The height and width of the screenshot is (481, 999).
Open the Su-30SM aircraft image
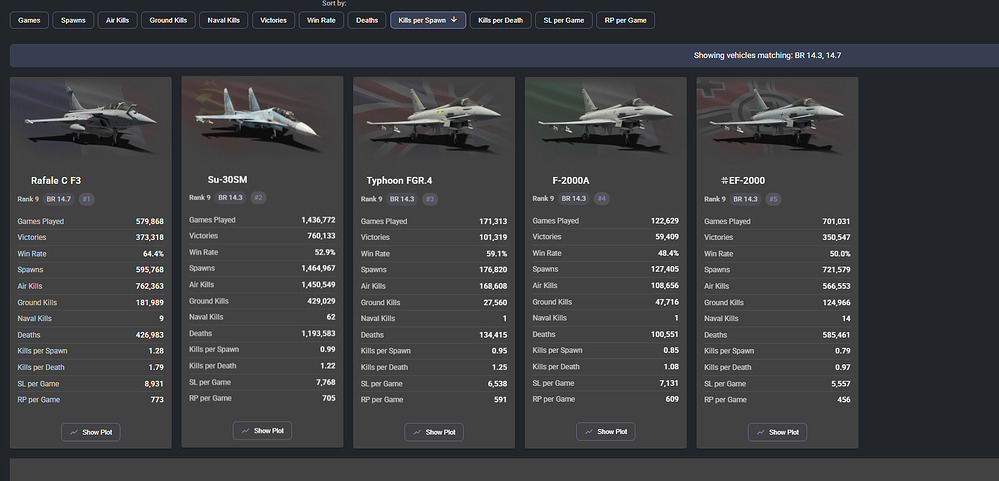coord(262,118)
